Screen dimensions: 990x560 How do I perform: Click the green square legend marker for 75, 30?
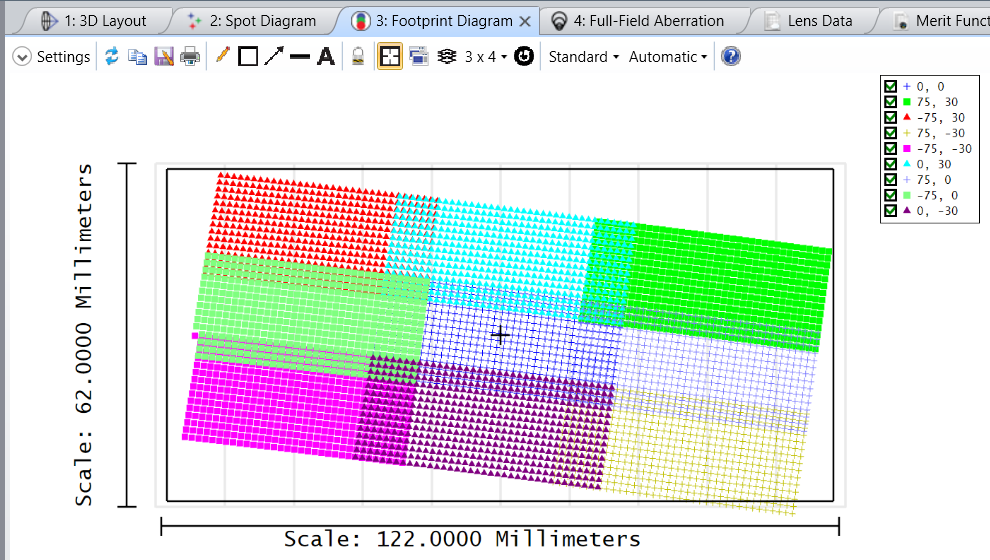(x=907, y=102)
